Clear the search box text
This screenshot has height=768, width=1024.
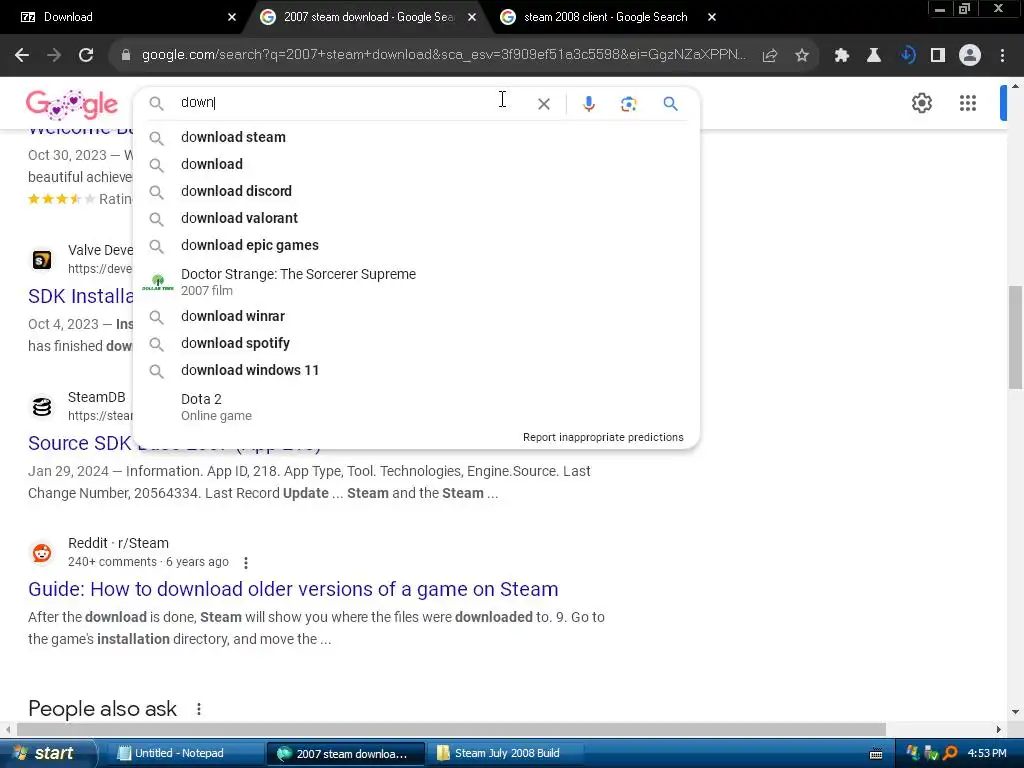pyautogui.click(x=543, y=104)
